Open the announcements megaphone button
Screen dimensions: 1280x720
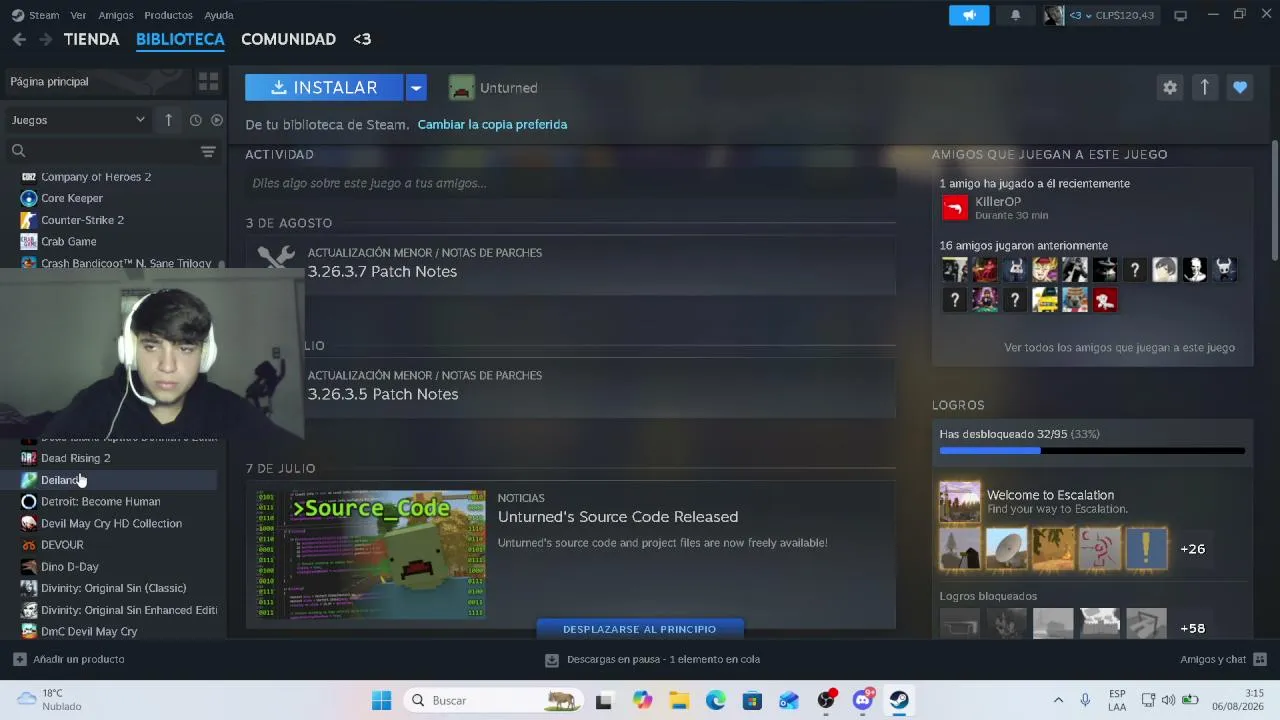pyautogui.click(x=969, y=15)
